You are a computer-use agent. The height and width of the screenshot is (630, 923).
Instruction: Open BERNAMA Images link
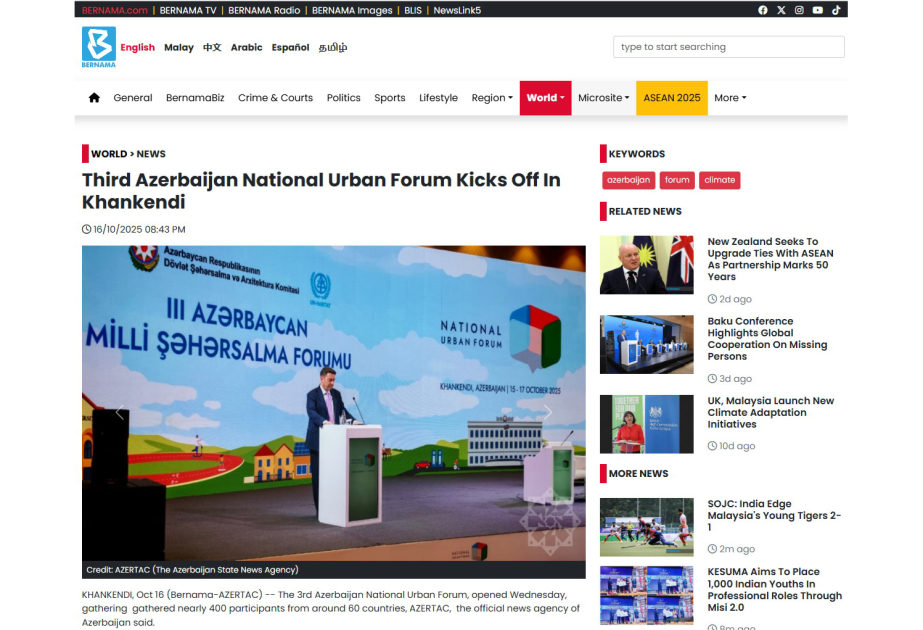[x=352, y=10]
